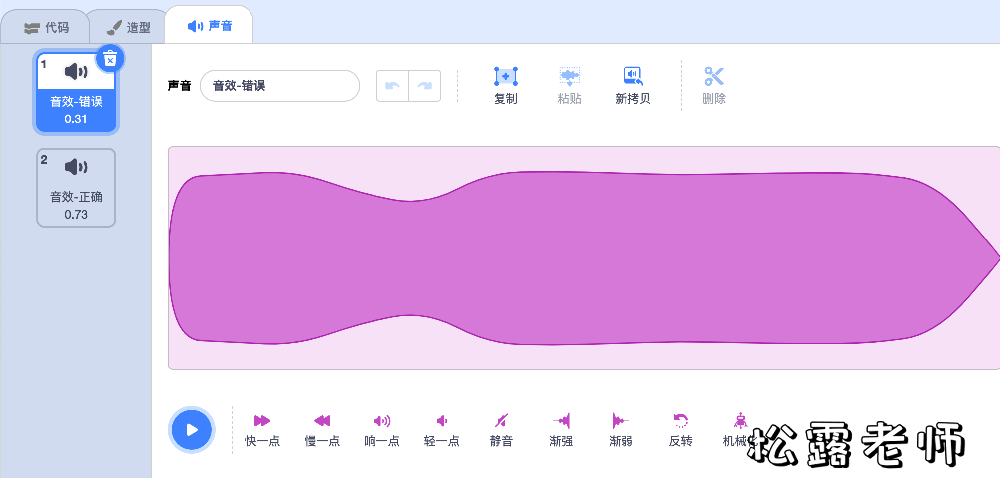Switch to the 代码 (code) tab

[x=48, y=27]
